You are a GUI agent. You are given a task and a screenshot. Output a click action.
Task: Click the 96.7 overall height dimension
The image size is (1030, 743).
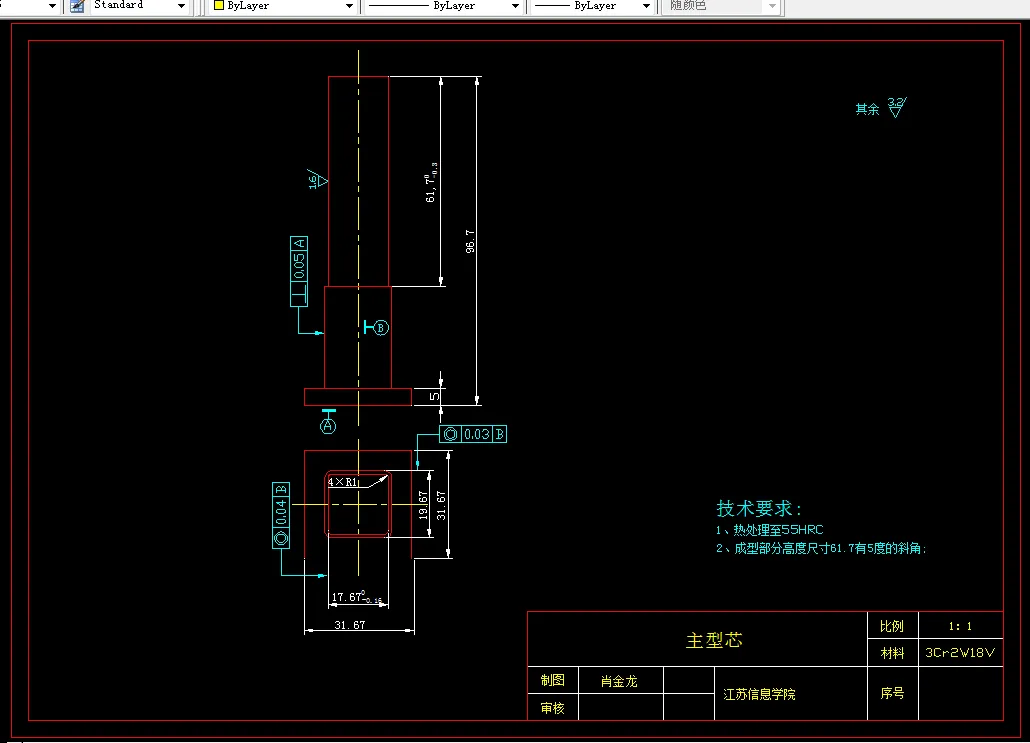coord(470,242)
